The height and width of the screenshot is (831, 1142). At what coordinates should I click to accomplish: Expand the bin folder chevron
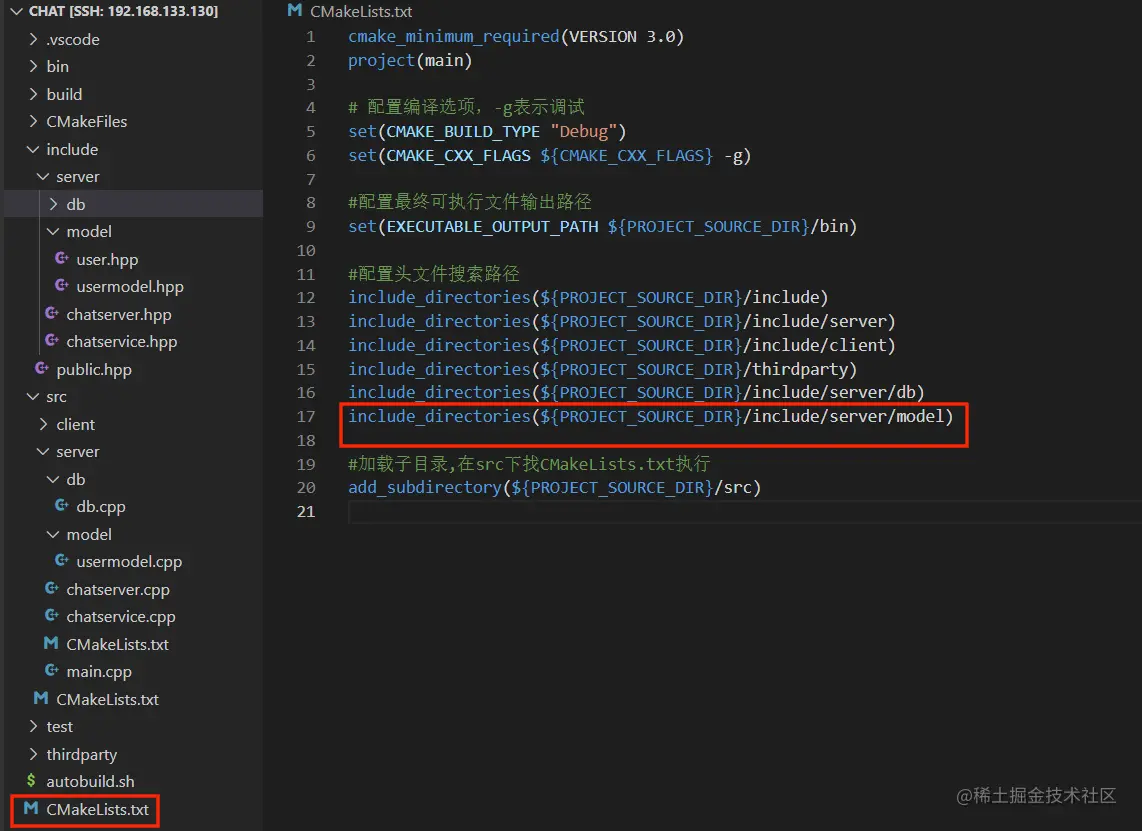(33, 66)
